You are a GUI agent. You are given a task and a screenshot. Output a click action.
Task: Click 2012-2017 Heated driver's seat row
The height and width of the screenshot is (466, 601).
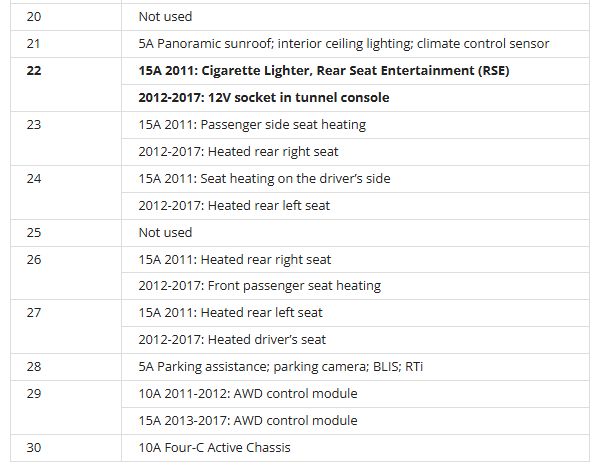tap(232, 340)
